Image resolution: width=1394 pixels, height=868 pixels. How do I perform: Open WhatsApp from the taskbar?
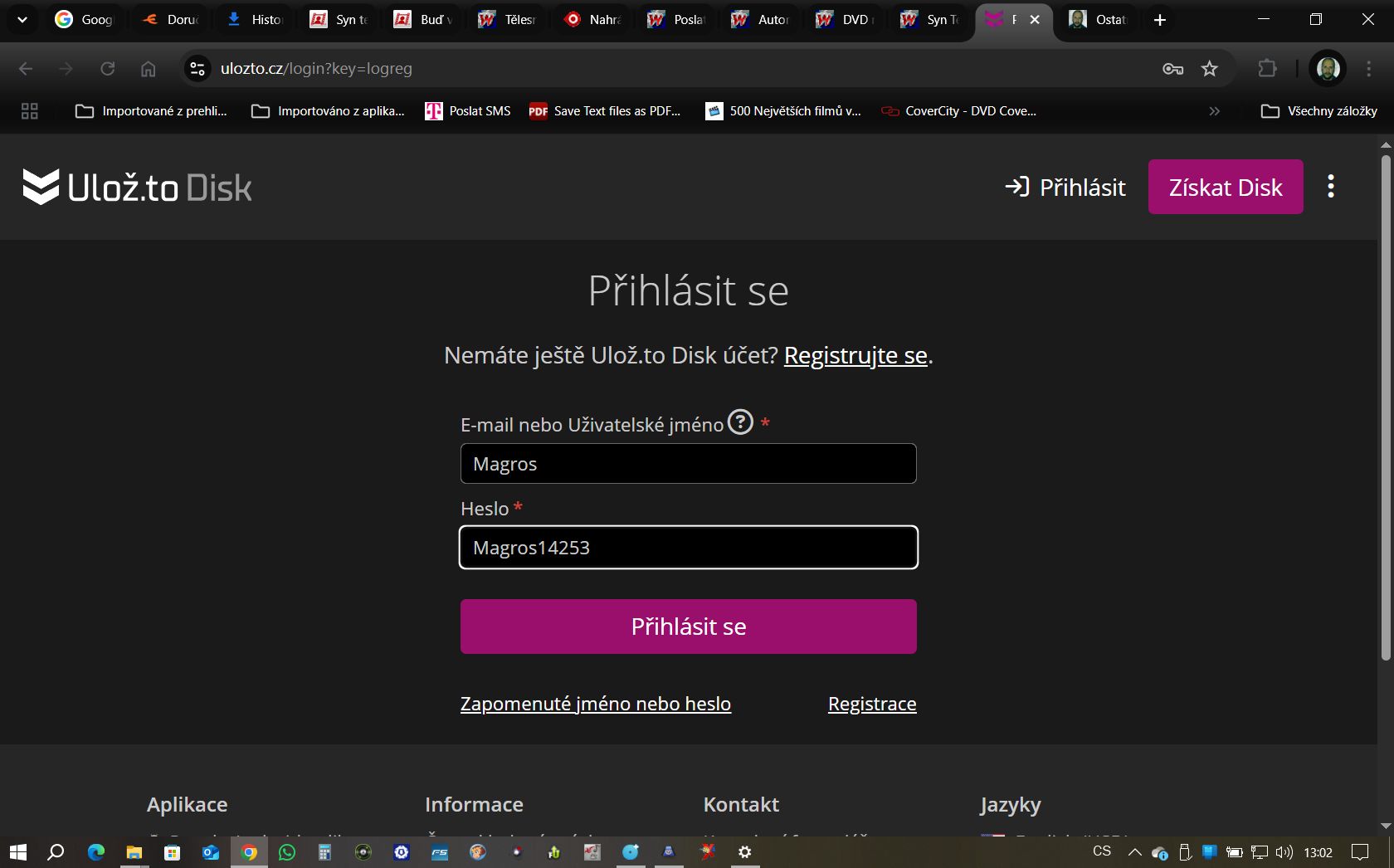287,852
